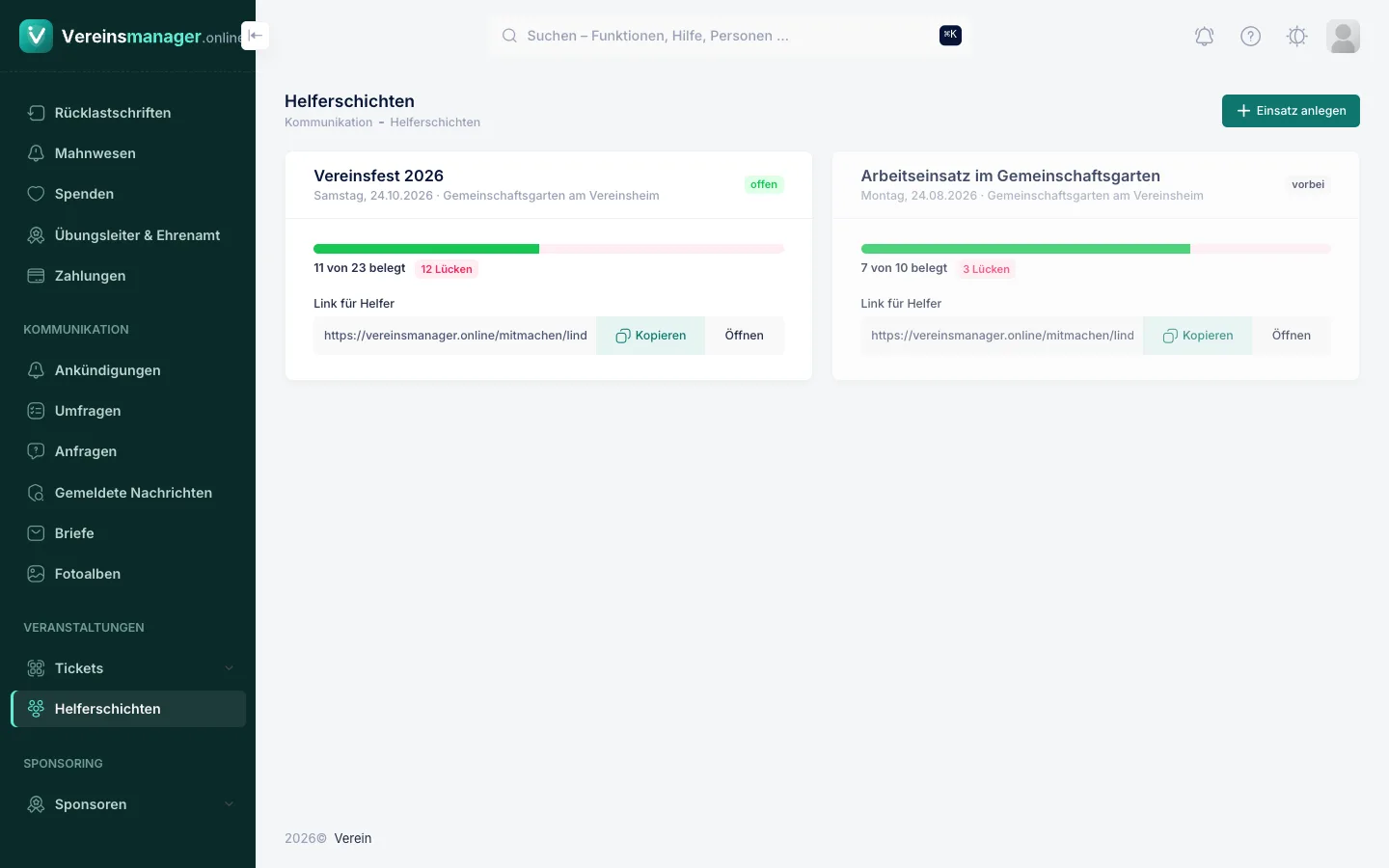Copy the Vereinsfest 2026 helper link
The image size is (1389, 868).
tap(650, 336)
